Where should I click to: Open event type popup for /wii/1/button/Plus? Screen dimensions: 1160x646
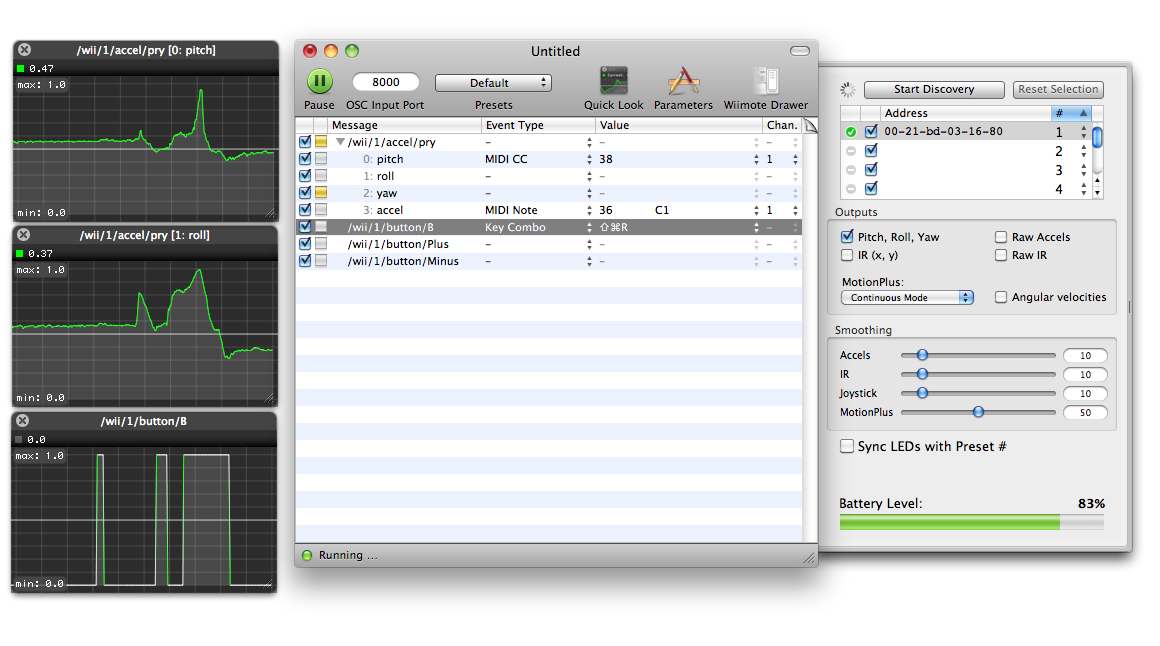pos(590,244)
